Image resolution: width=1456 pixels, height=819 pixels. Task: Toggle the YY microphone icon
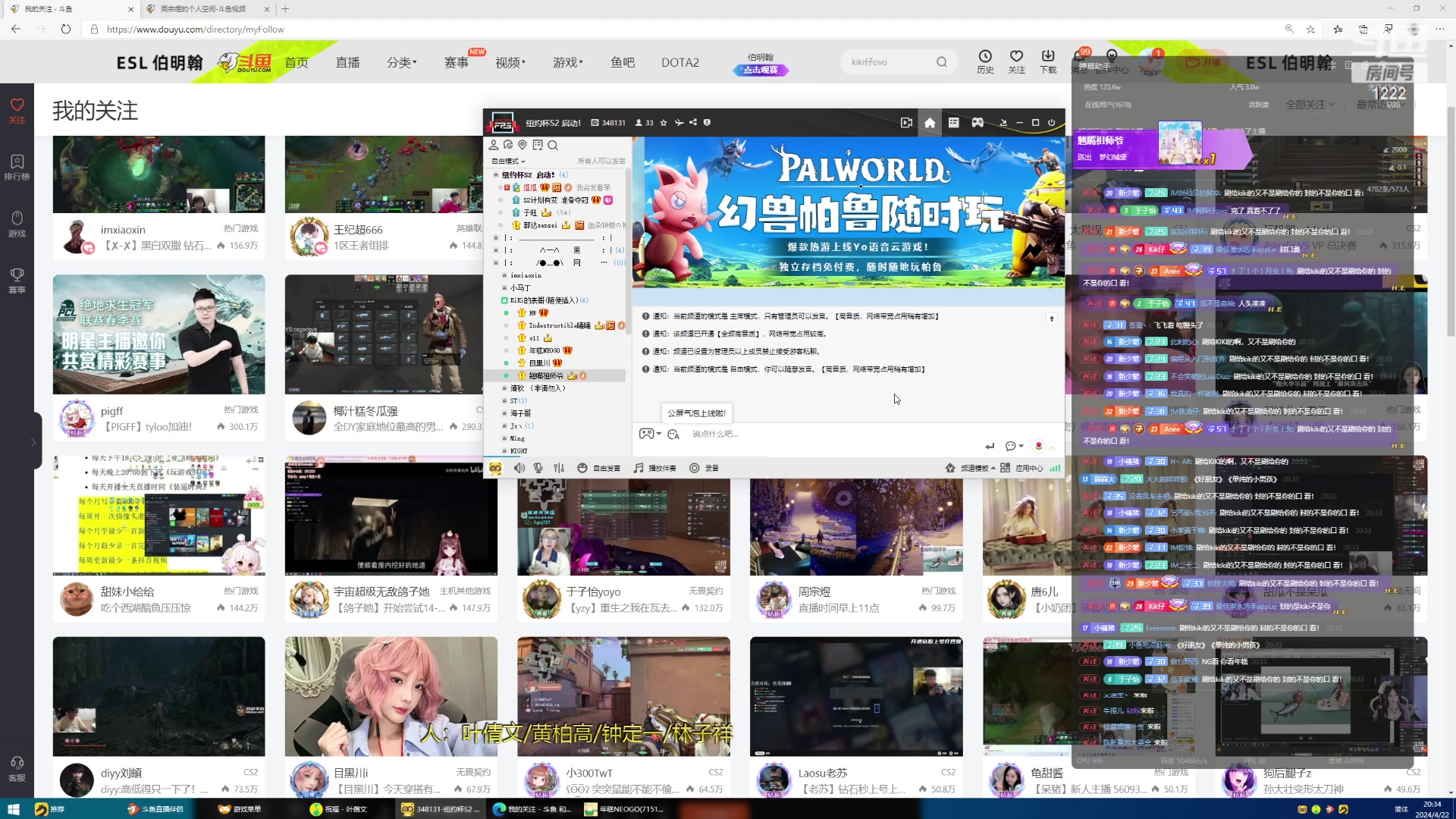point(538,468)
